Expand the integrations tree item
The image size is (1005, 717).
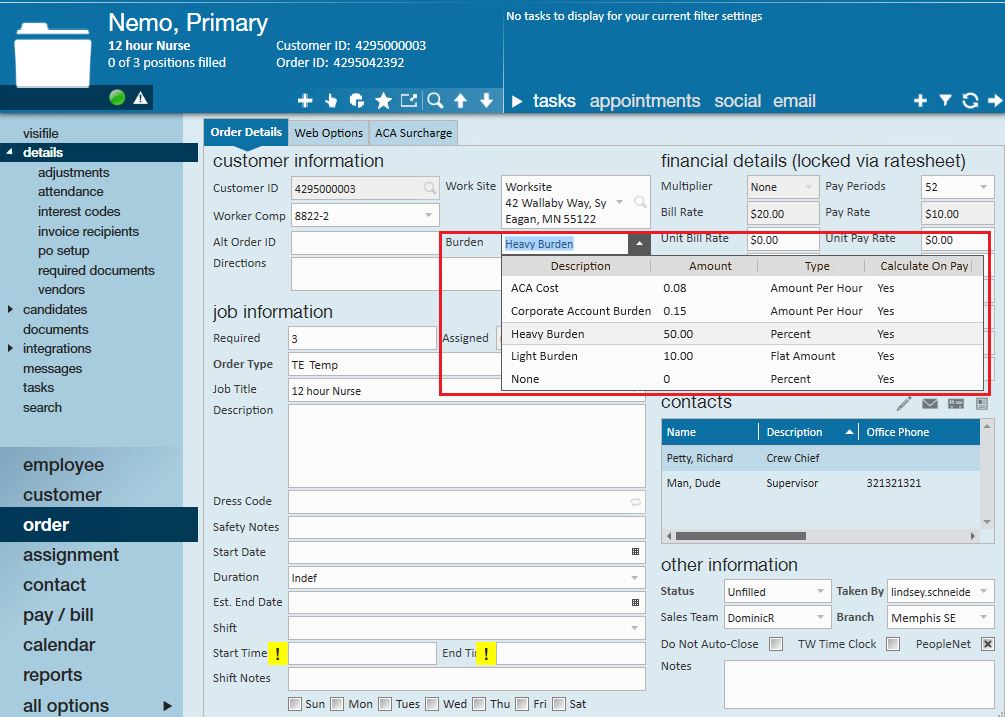coord(10,349)
